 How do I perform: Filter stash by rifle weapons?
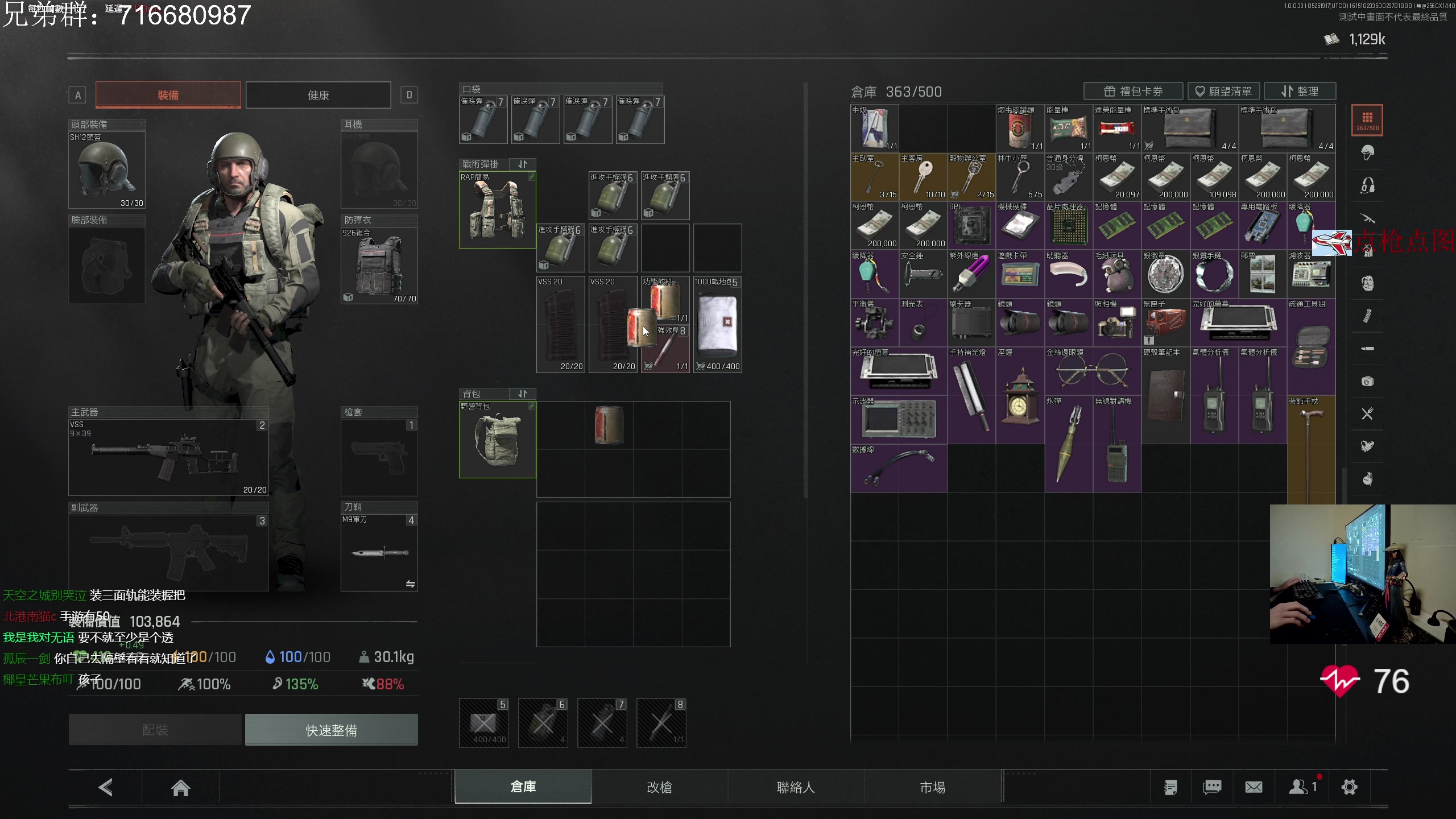point(1367,218)
